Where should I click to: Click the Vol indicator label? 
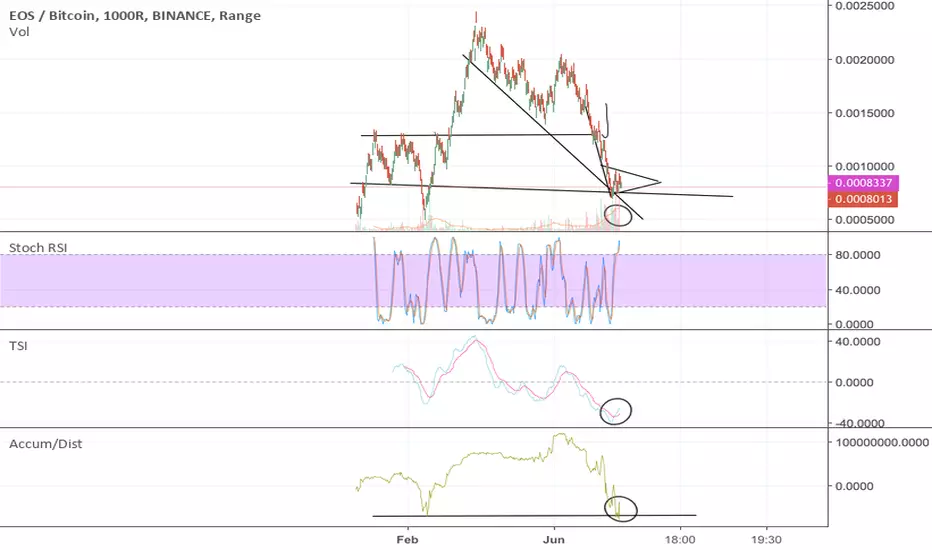[x=19, y=32]
